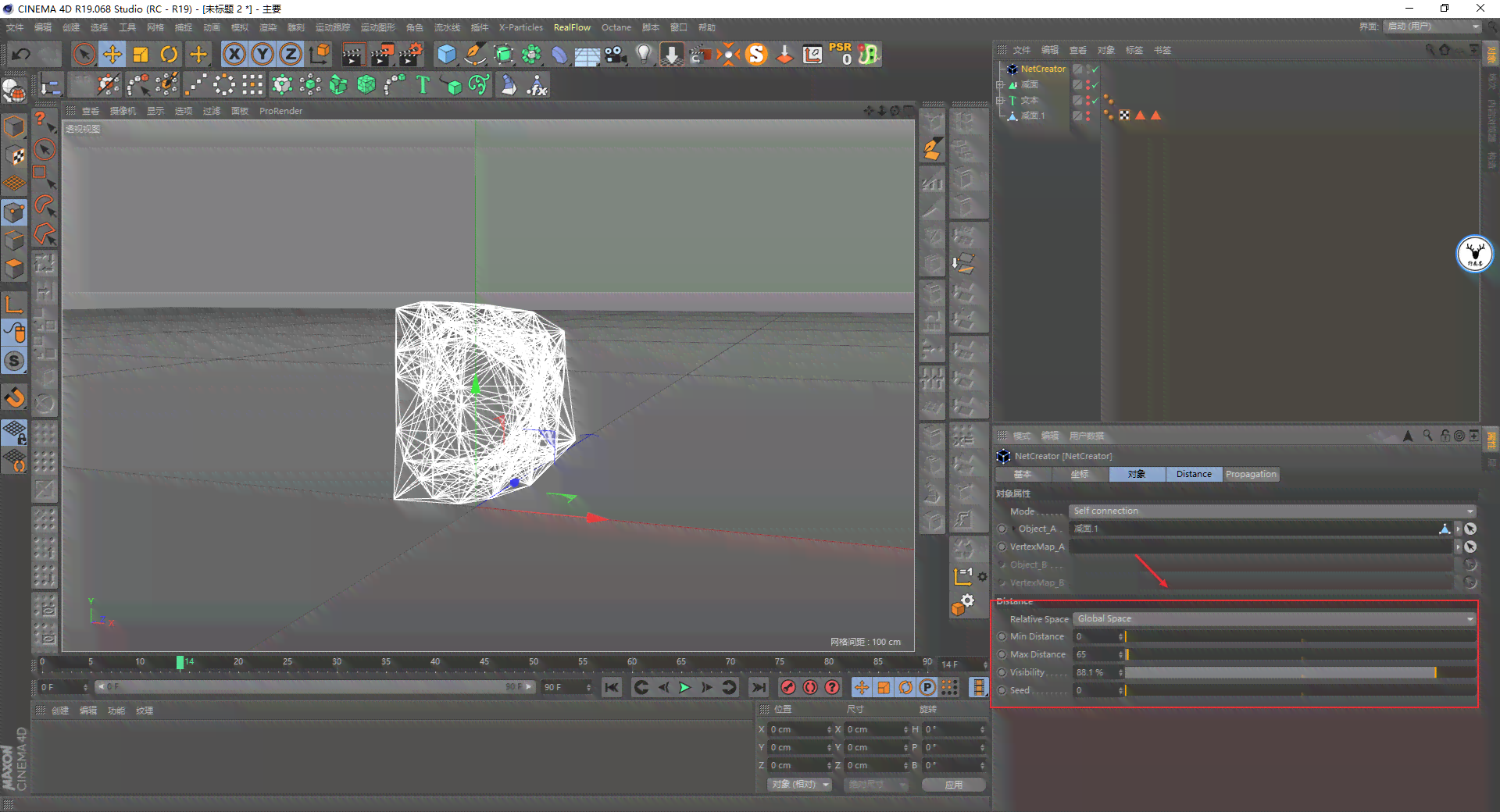1500x812 pixels.
Task: Adjust the Max Distance slider bar
Action: [x=1300, y=654]
